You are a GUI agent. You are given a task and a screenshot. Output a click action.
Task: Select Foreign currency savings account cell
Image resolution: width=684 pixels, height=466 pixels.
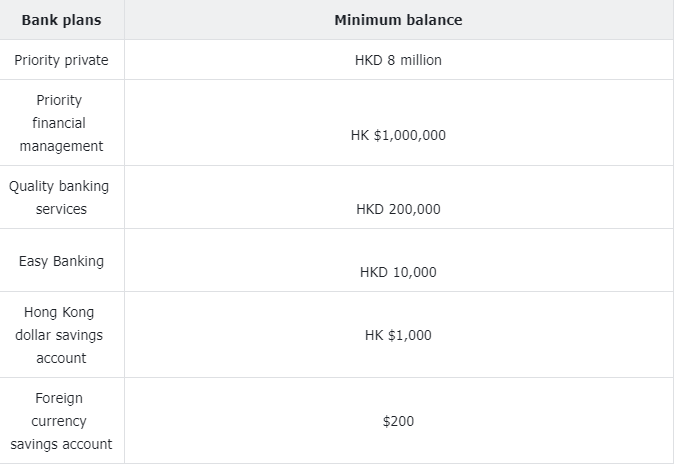[62, 421]
